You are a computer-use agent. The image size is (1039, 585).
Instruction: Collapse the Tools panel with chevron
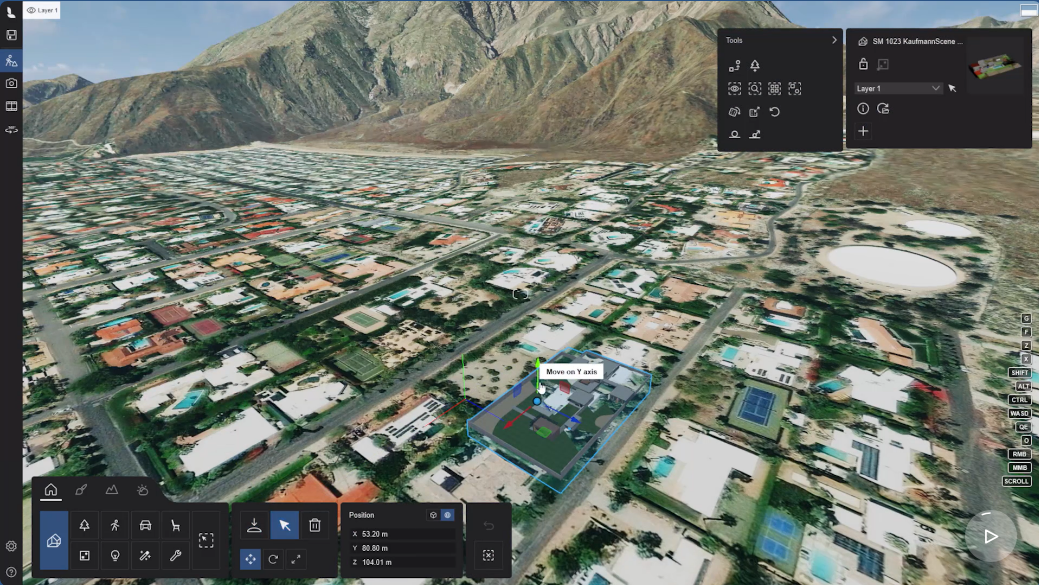834,40
